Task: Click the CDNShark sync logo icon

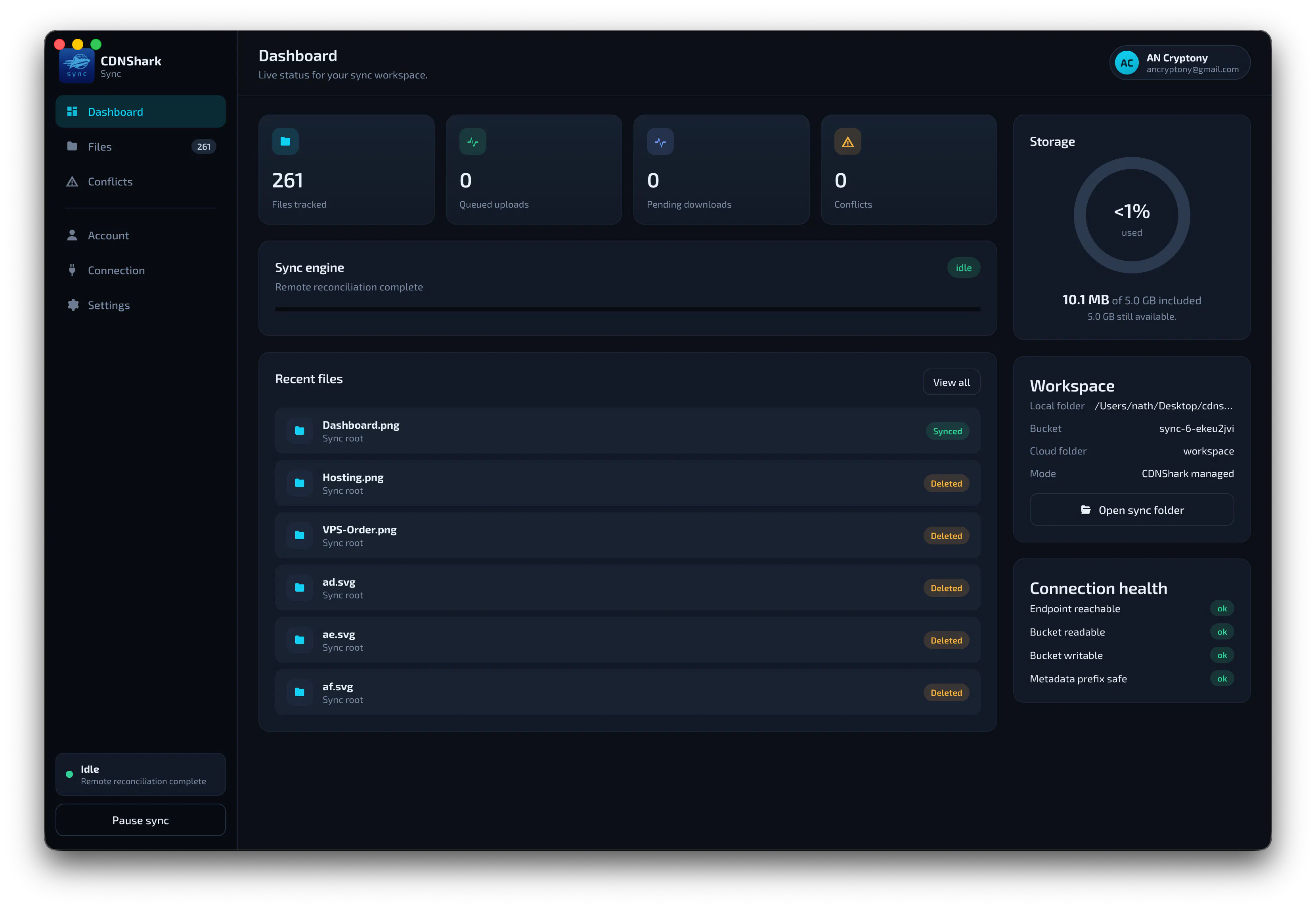Action: coord(77,66)
